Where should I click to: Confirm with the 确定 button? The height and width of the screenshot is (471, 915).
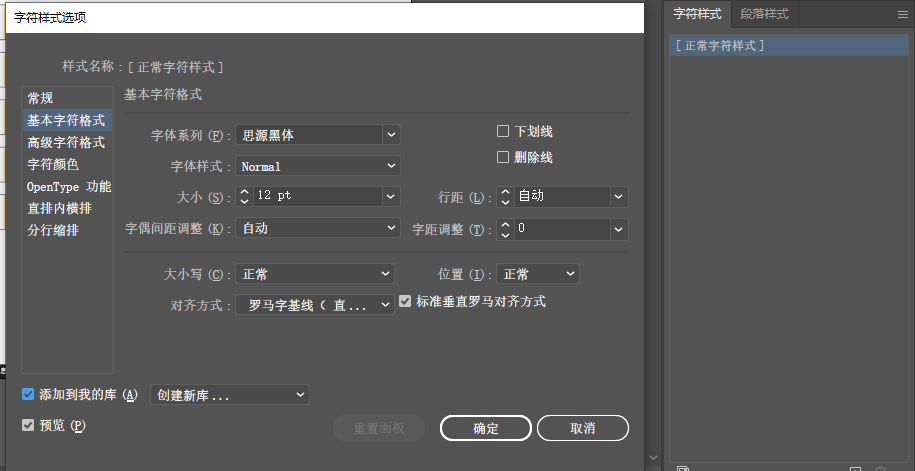(x=486, y=428)
